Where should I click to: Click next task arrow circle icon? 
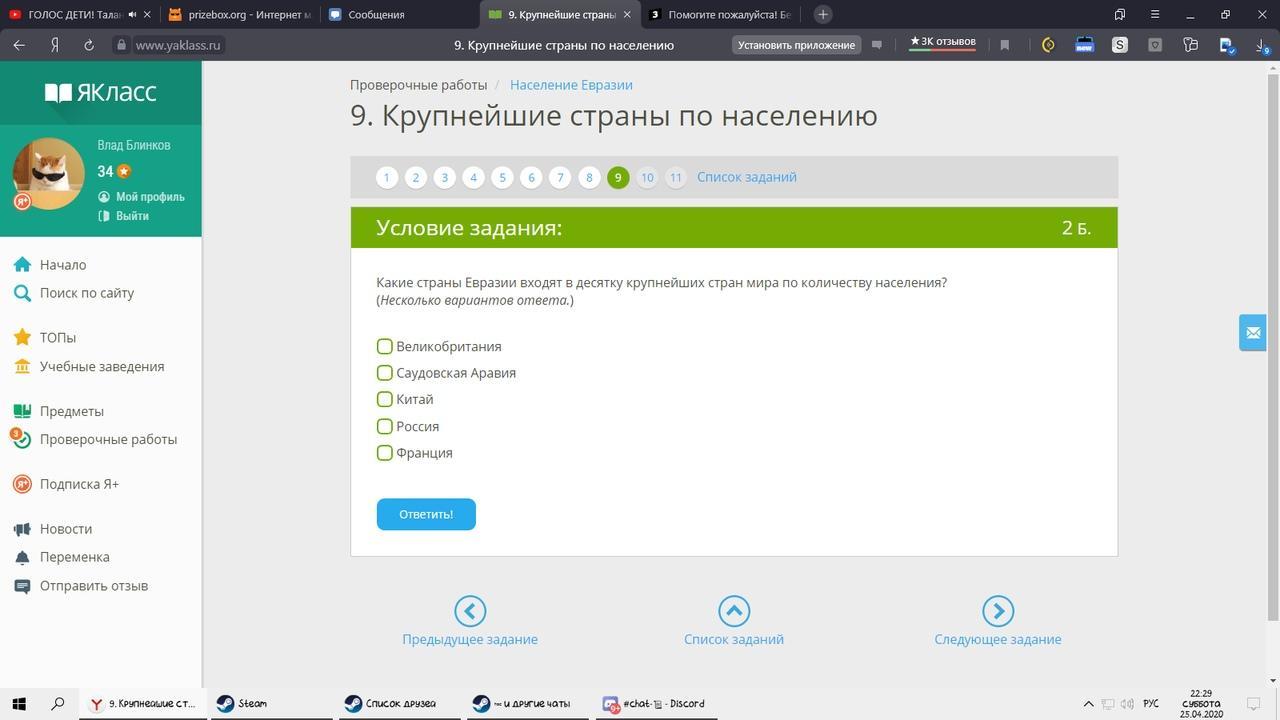click(x=998, y=611)
